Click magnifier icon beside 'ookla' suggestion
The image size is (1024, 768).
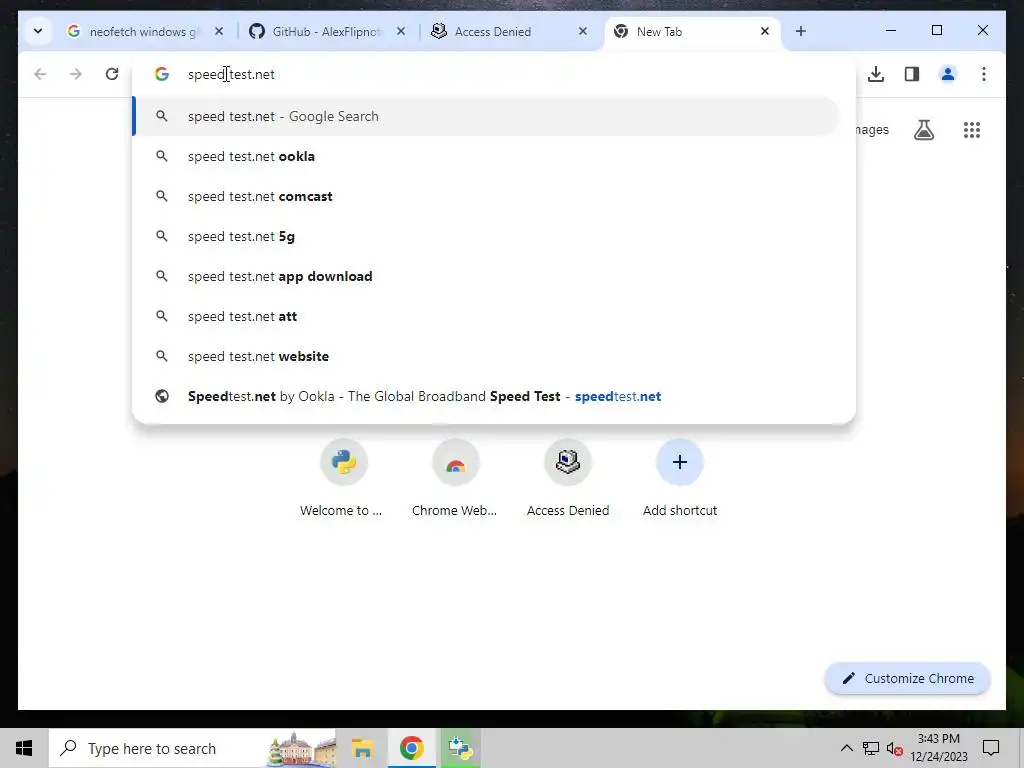[161, 156]
